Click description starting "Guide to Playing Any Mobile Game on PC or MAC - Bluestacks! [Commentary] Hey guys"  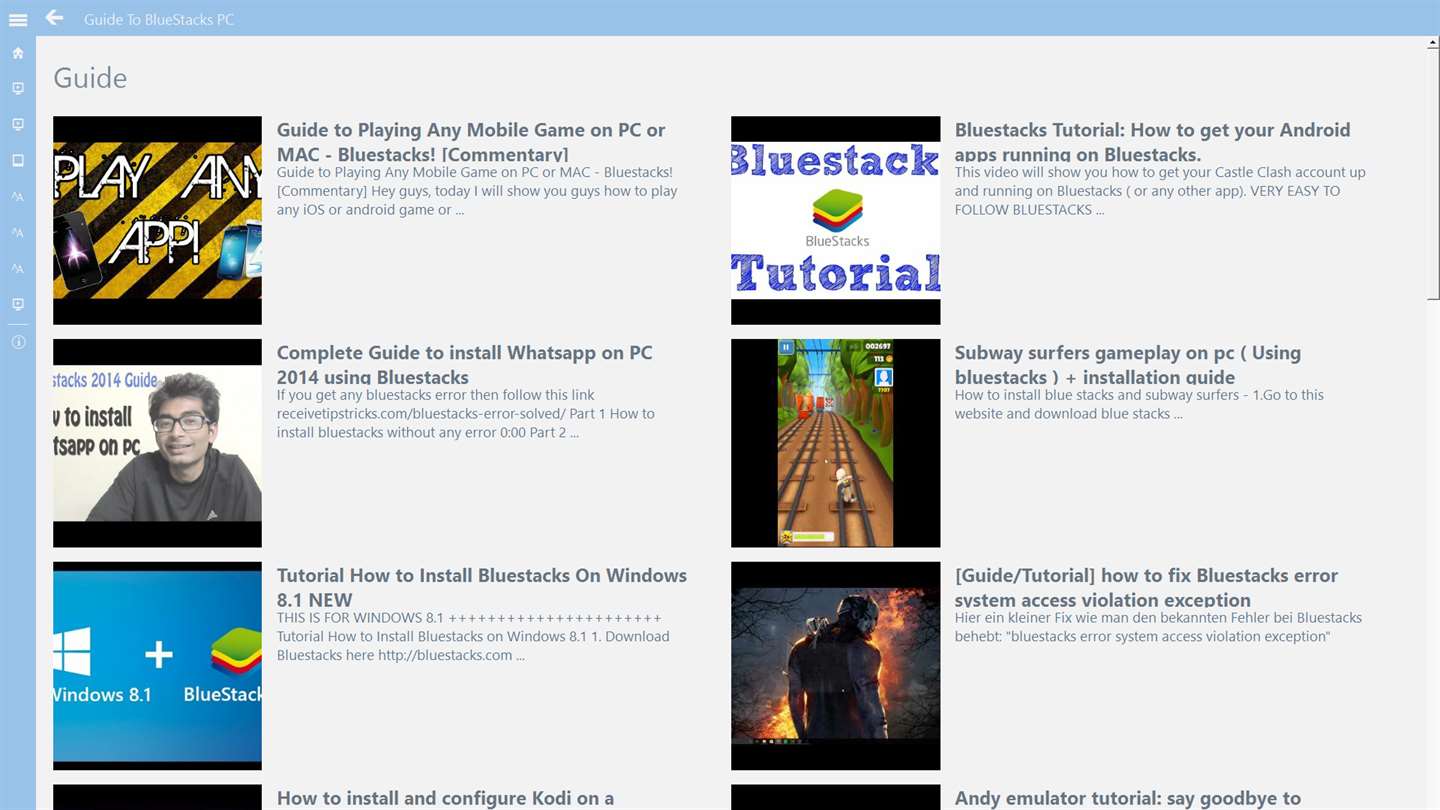(477, 191)
